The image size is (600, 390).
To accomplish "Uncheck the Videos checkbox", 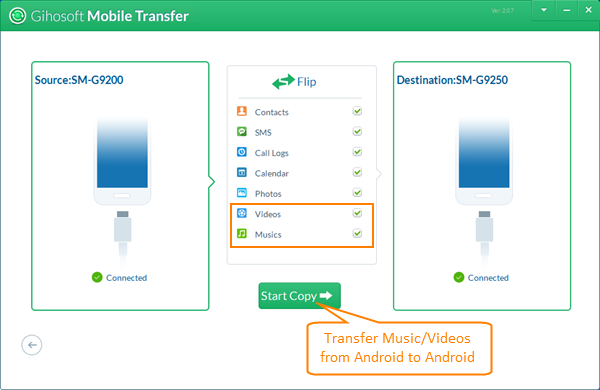I will 357,213.
